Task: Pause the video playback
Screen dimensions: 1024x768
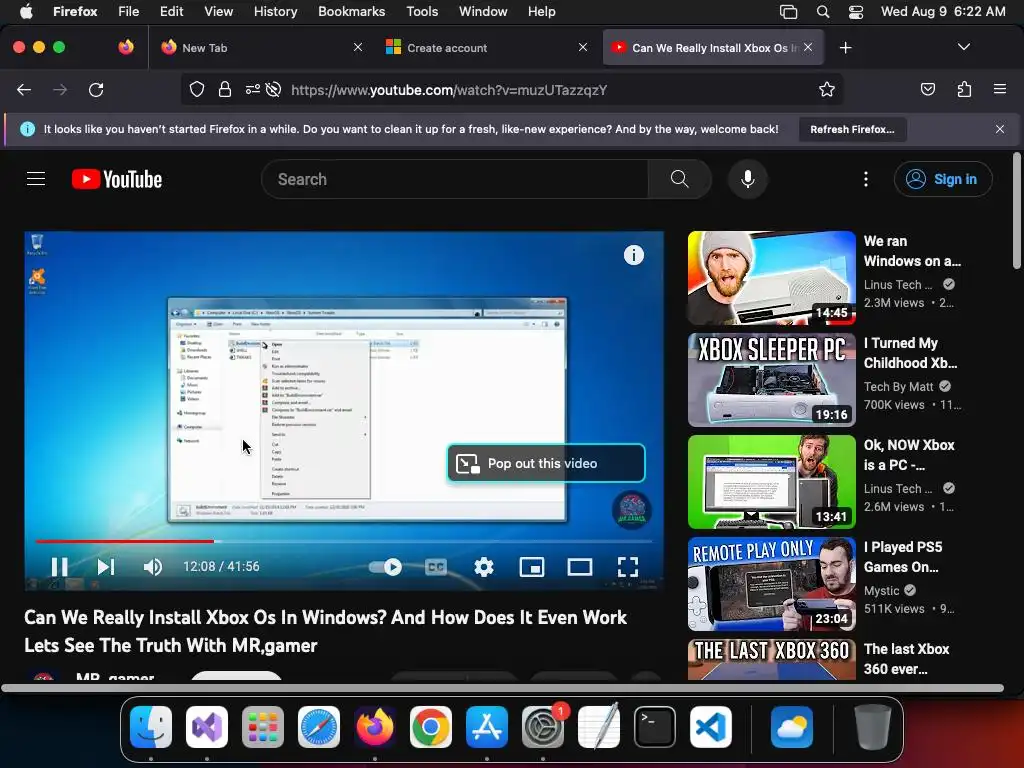Action: pyautogui.click(x=59, y=567)
